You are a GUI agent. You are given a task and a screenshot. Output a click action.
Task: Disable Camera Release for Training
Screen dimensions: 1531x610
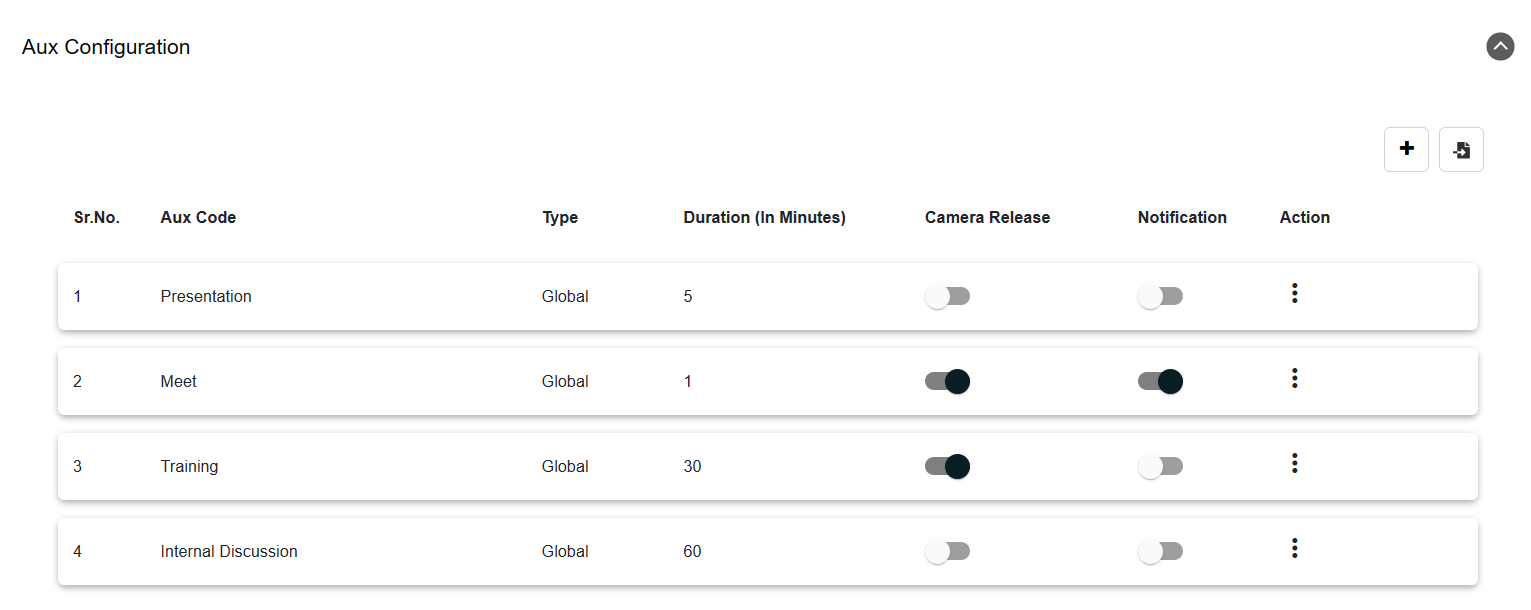pyautogui.click(x=947, y=466)
